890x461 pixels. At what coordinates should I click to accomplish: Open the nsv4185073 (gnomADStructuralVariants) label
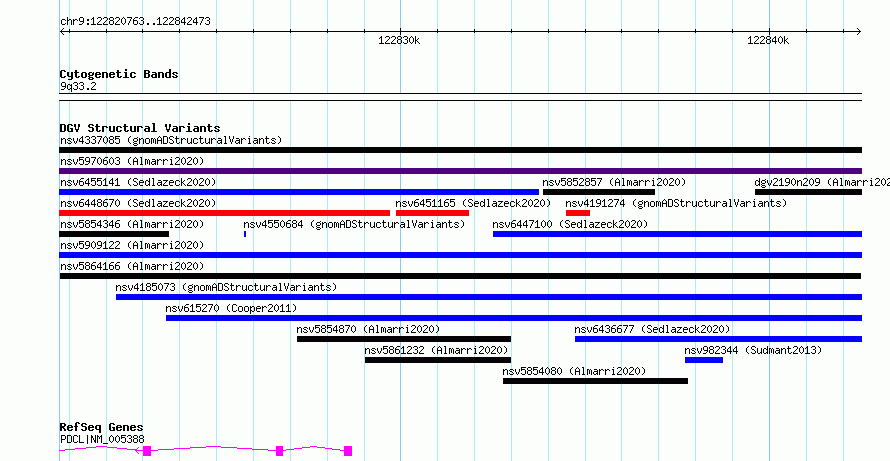coord(226,287)
